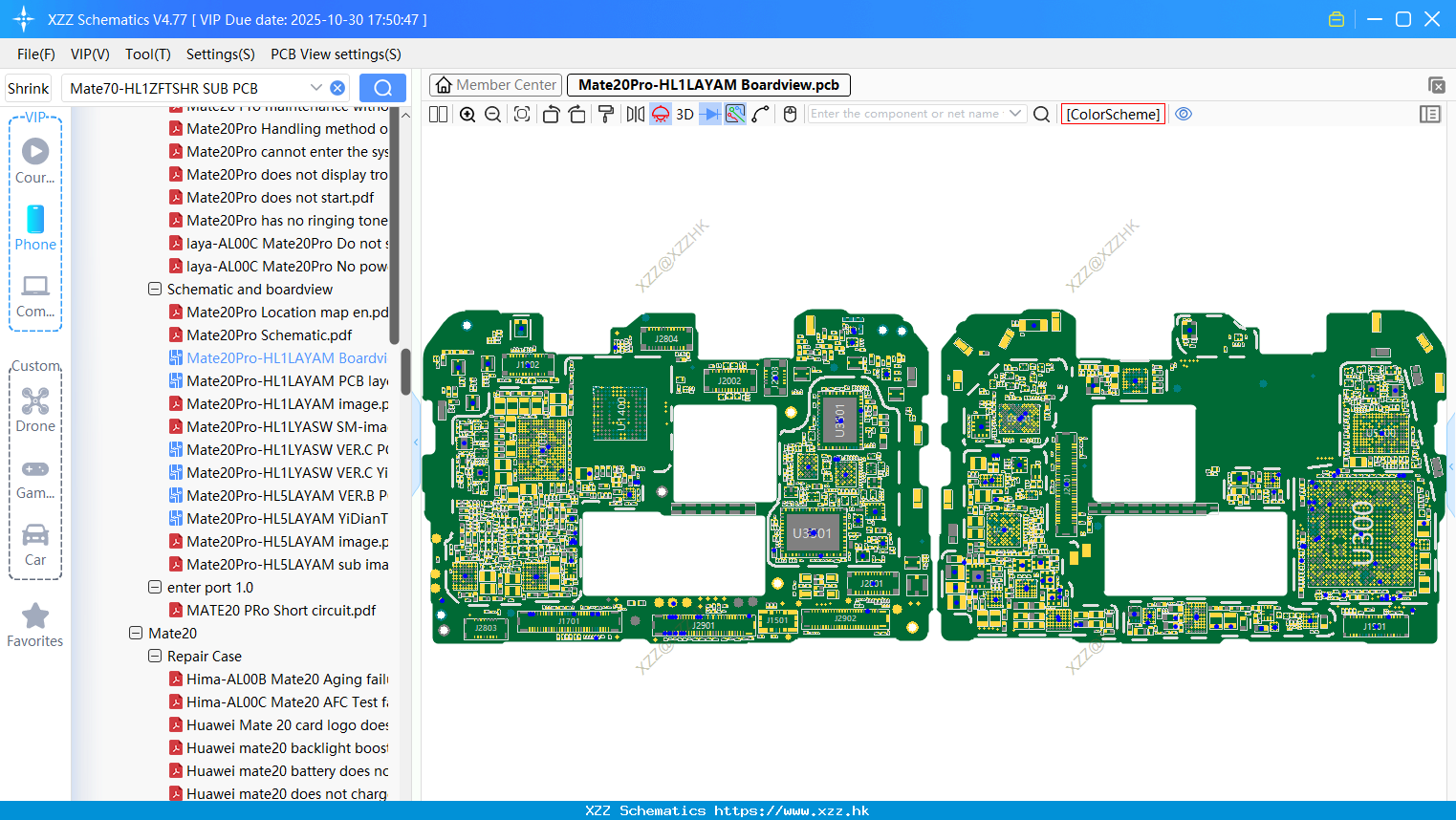Rotate the board counterclockwise
The width and height of the screenshot is (1456, 820).
click(x=551, y=114)
